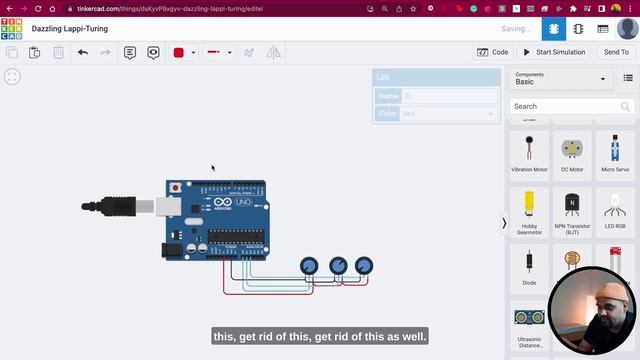Open the browser three-dot menu
640x360 pixels.
pos(630,9)
